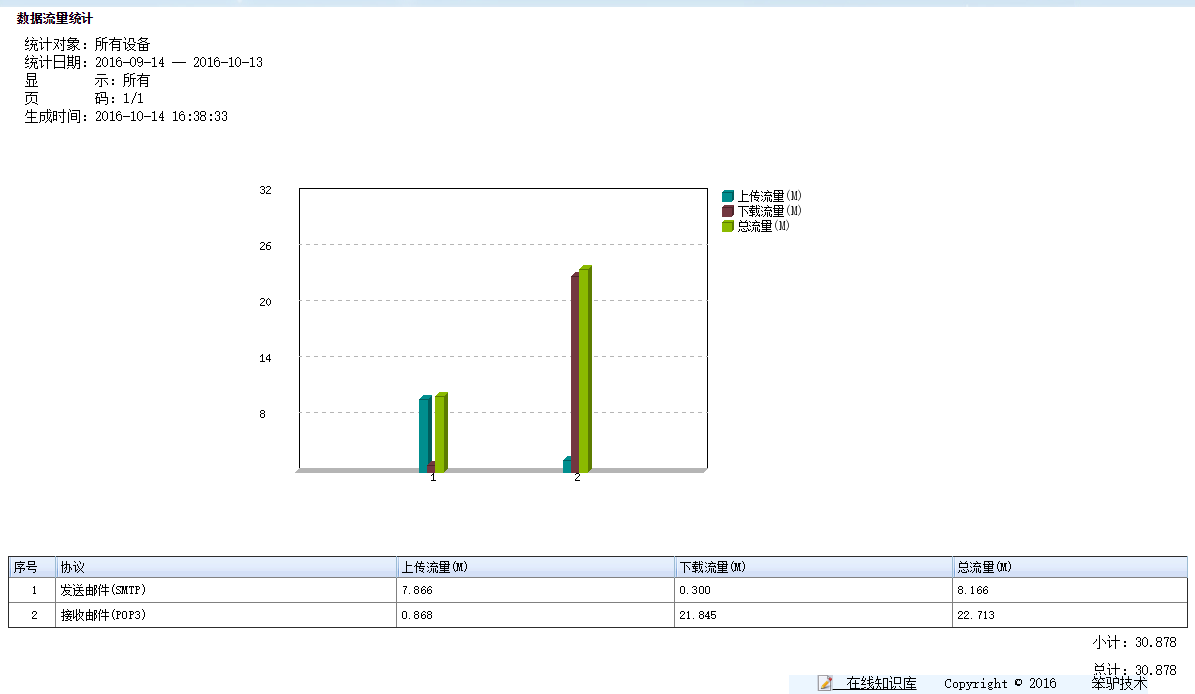Image resolution: width=1195 pixels, height=694 pixels.
Task: Click the 21.845 download traffic cell
Action: 698,616
